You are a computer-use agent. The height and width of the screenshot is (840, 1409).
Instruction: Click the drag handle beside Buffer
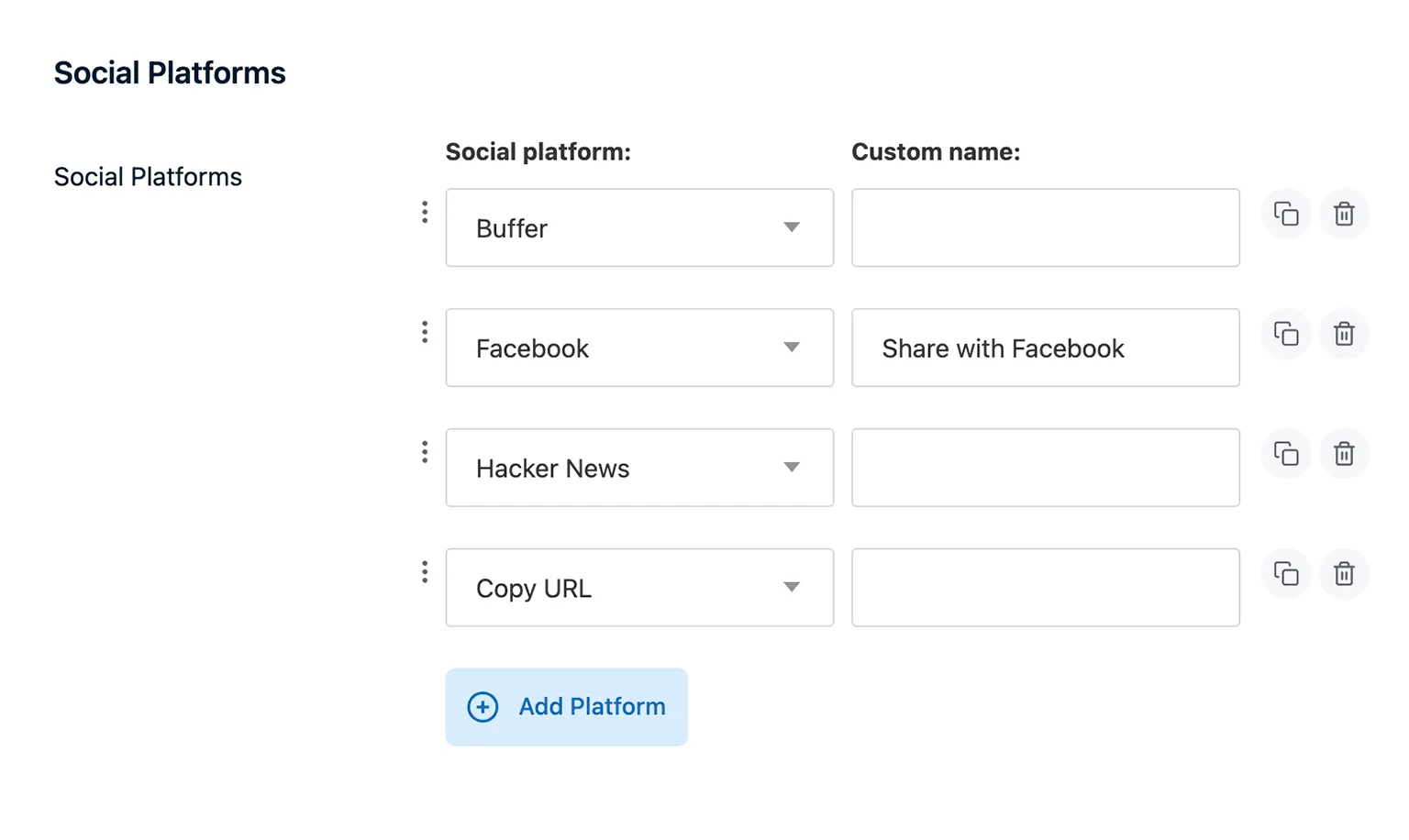424,212
